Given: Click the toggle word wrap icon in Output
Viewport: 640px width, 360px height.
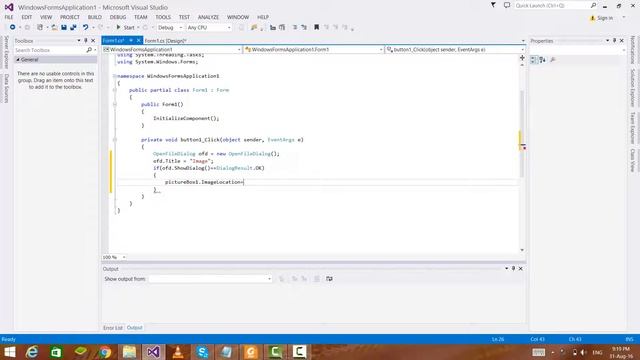Looking at the screenshot, I should click(329, 279).
